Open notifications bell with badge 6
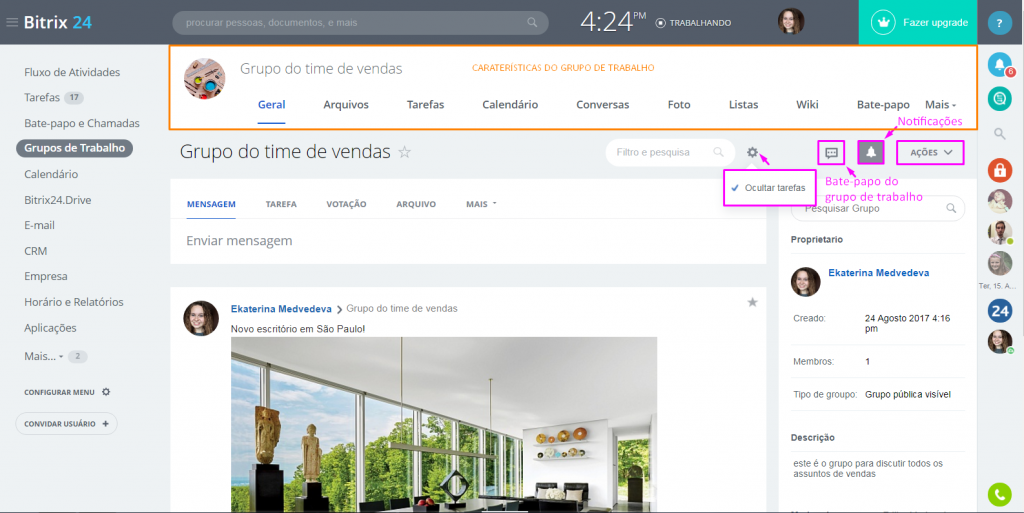The height and width of the screenshot is (513, 1024). click(1000, 65)
